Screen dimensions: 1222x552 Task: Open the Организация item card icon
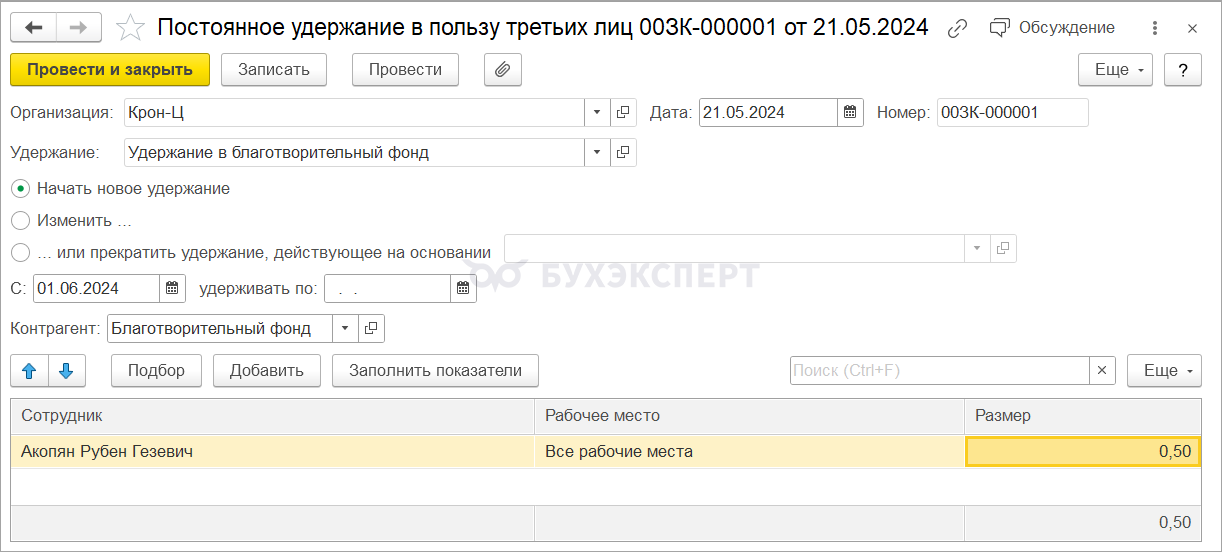pos(623,112)
